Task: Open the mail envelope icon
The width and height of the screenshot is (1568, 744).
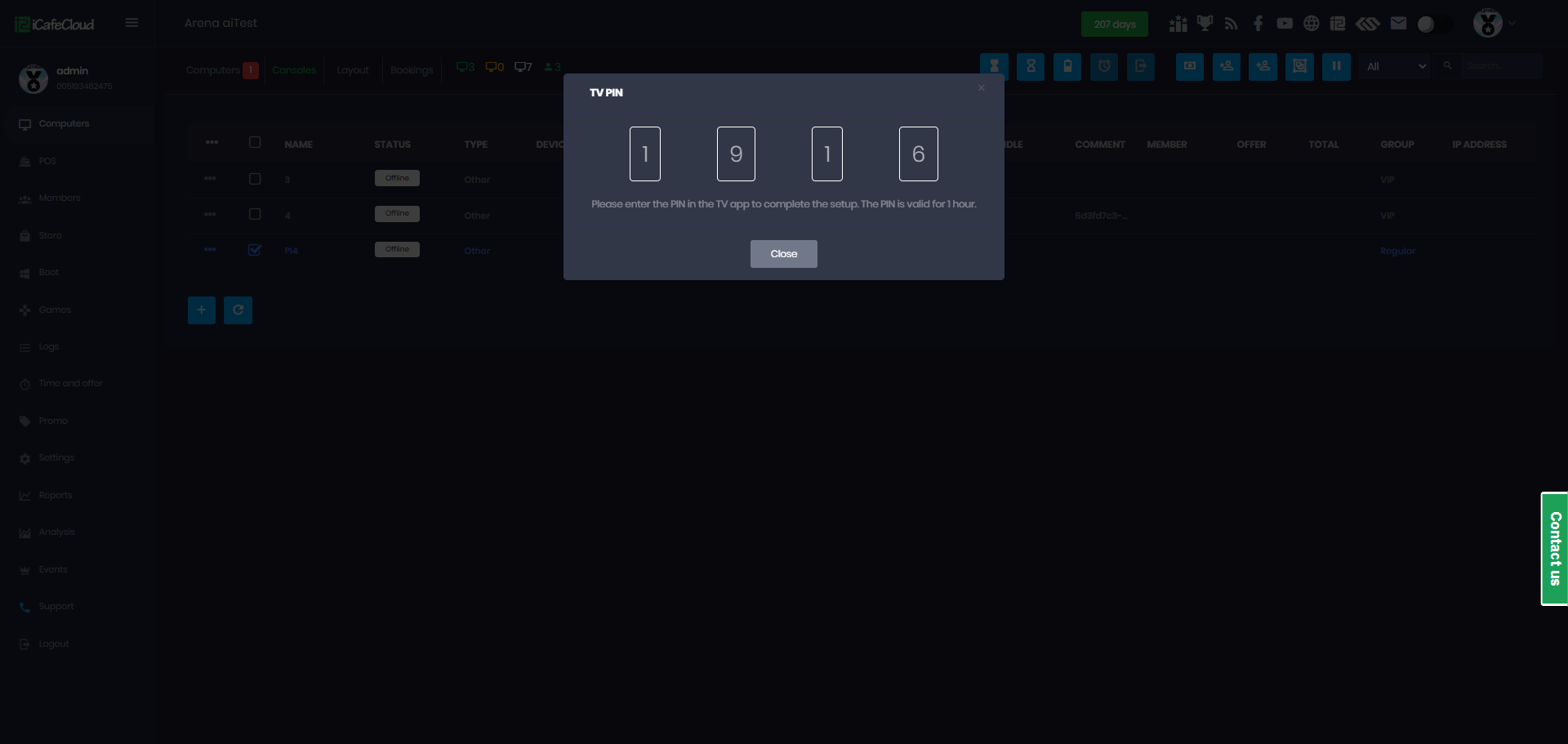Action: [x=1399, y=24]
